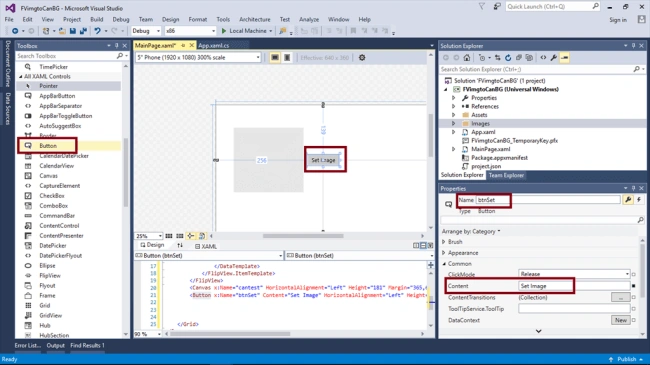Collapse the Common category

click(x=444, y=264)
